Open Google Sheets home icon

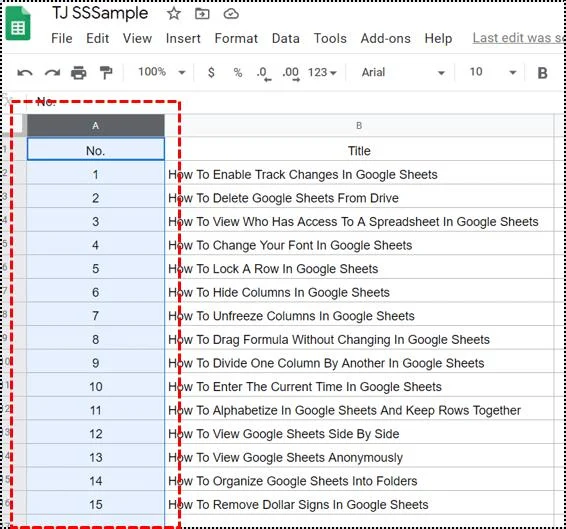(x=18, y=24)
